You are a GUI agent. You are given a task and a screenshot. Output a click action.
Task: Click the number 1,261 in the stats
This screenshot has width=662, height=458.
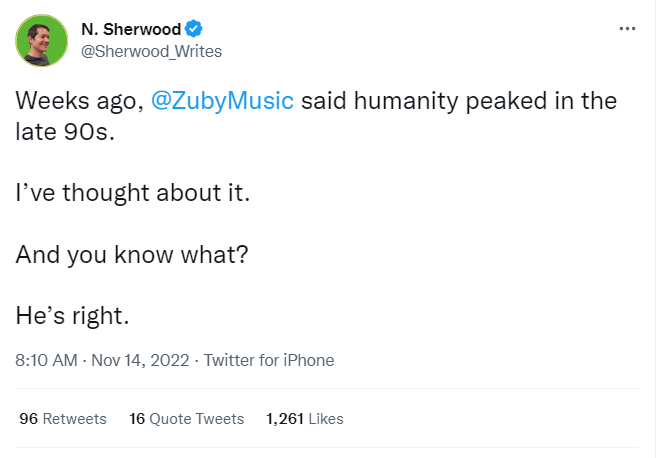(285, 419)
